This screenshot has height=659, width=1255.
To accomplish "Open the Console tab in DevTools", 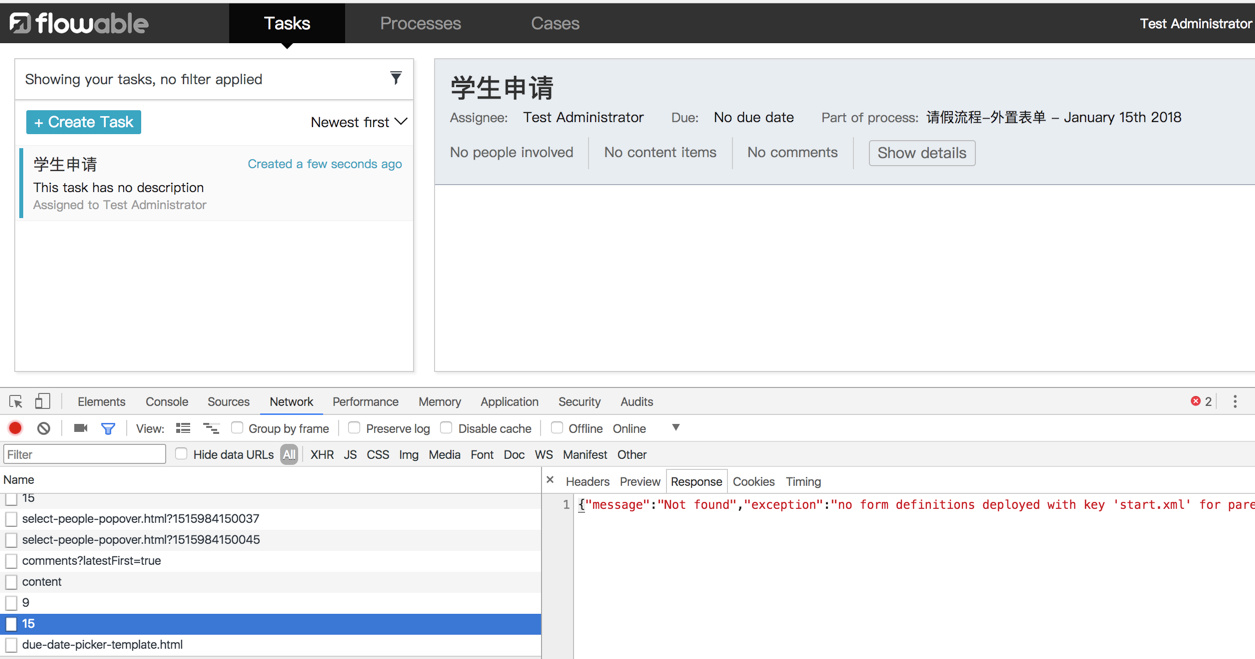I will click(166, 402).
